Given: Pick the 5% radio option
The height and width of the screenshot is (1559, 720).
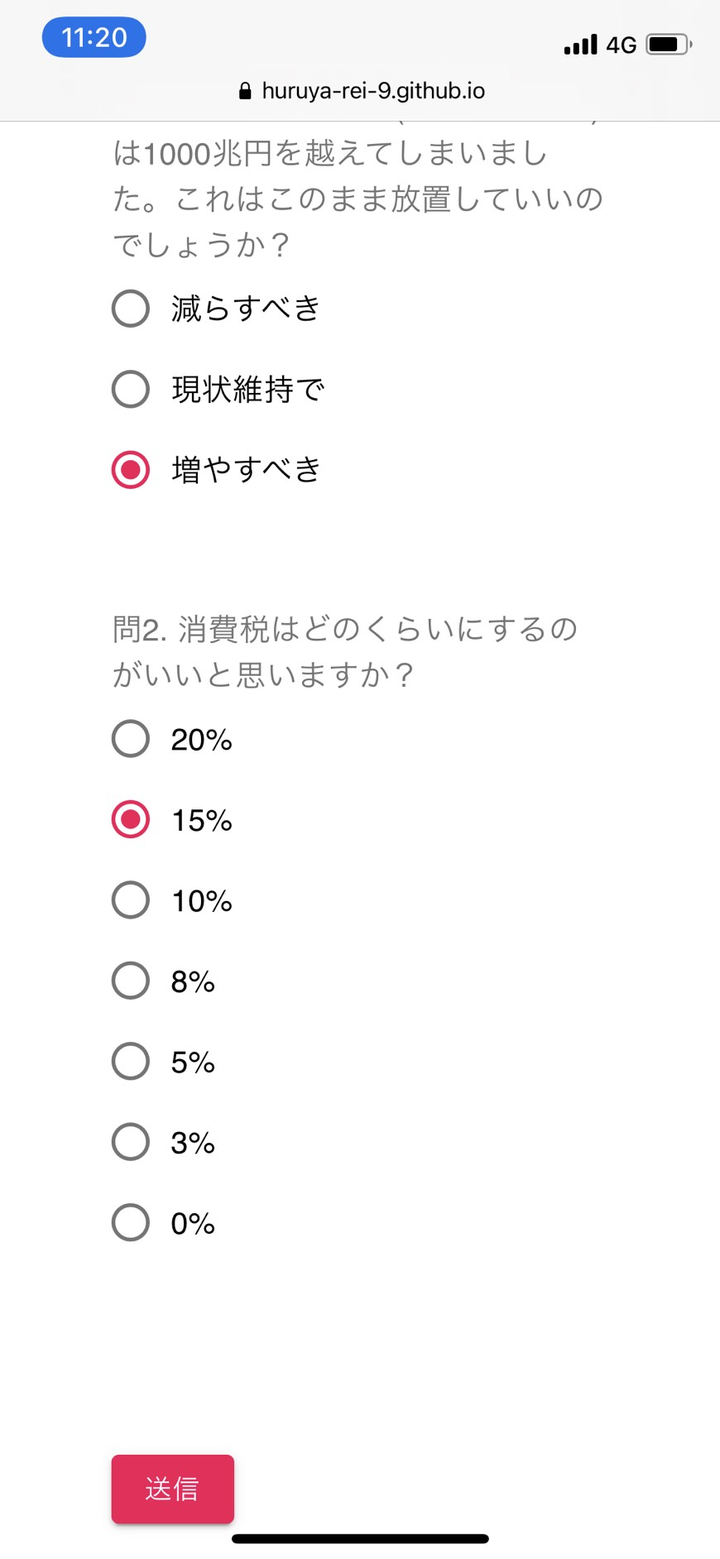Looking at the screenshot, I should [x=130, y=1062].
